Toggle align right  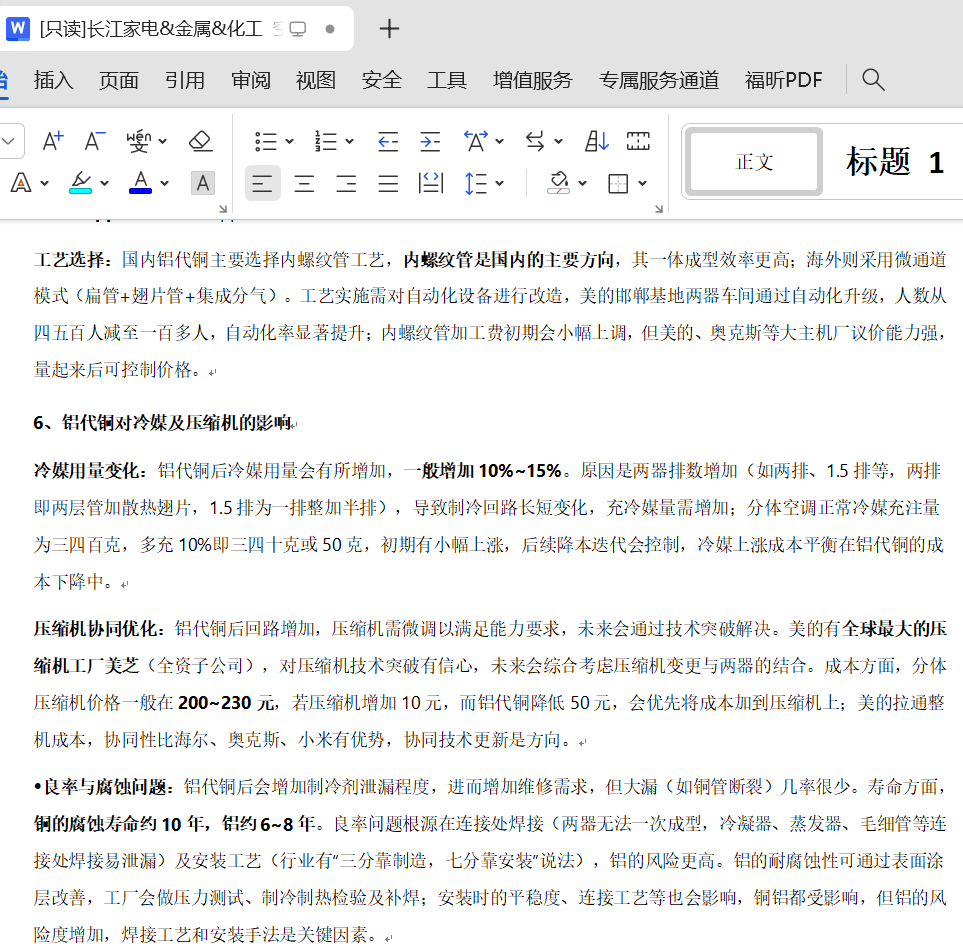click(x=346, y=183)
